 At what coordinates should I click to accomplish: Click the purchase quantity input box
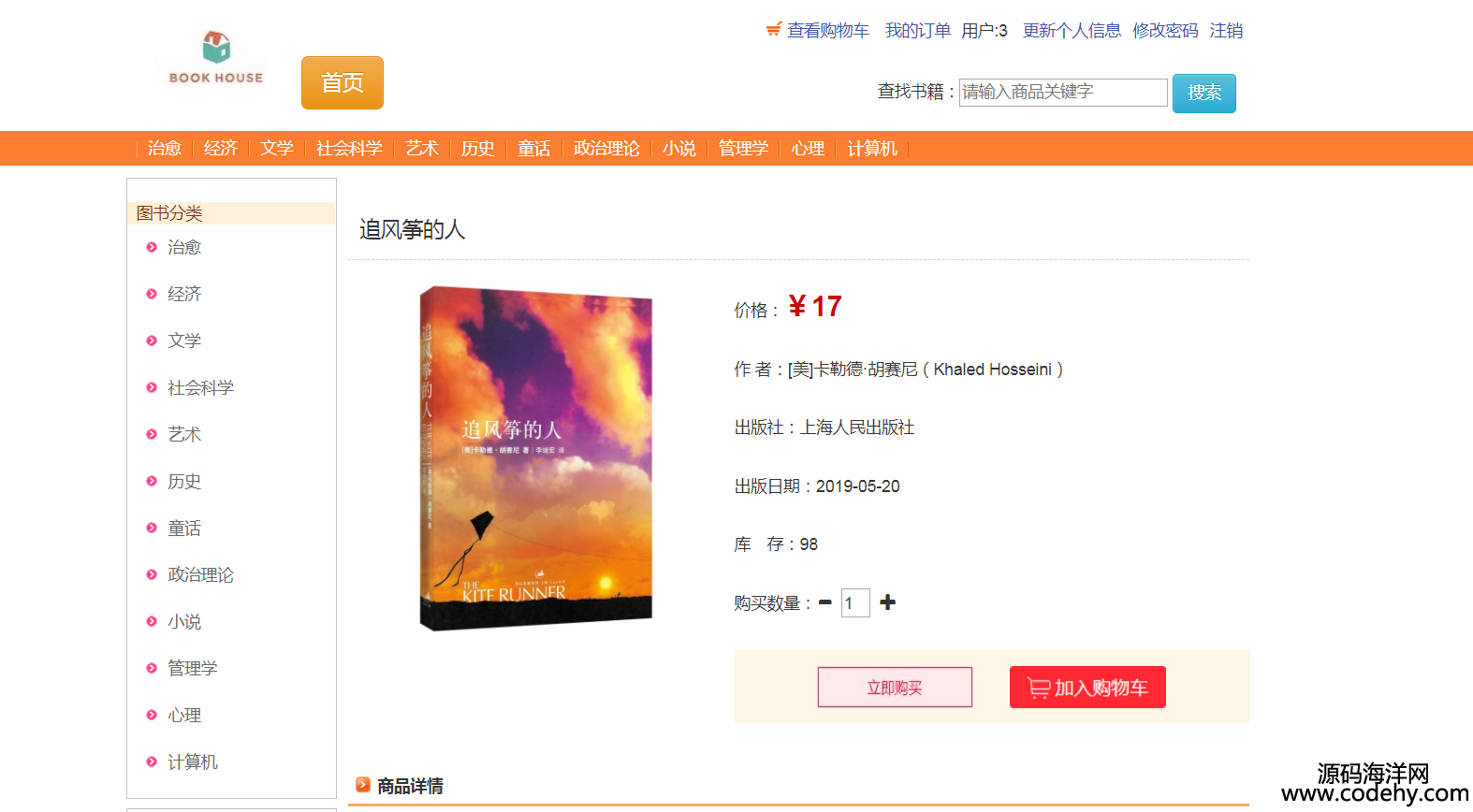pyautogui.click(x=855, y=602)
